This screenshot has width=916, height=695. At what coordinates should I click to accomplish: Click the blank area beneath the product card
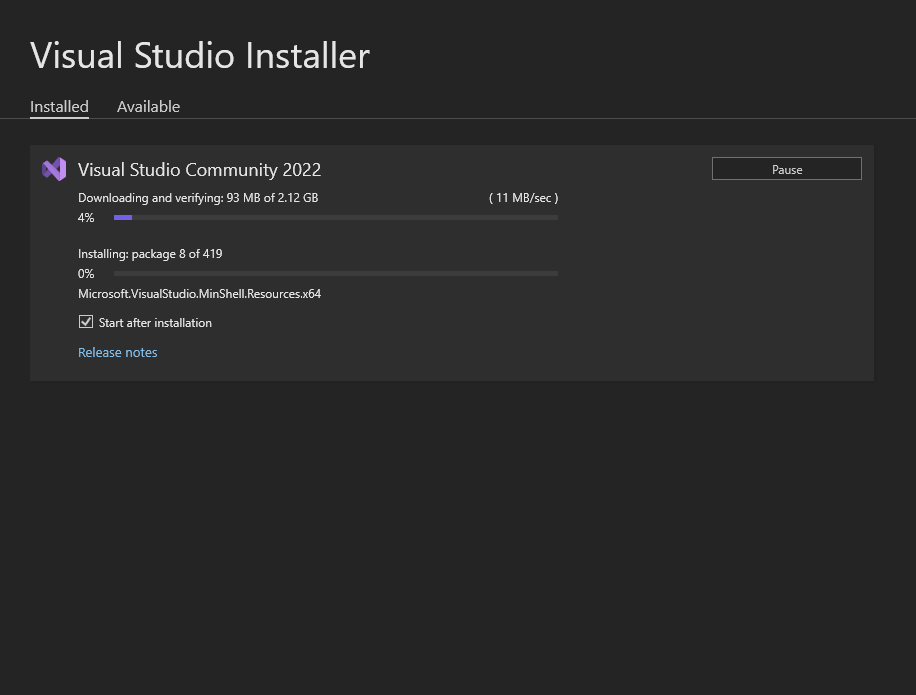click(450, 530)
